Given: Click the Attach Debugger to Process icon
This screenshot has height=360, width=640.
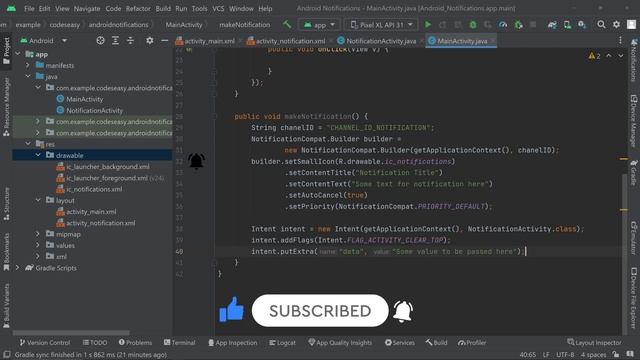Looking at the screenshot, I should tap(518, 24).
